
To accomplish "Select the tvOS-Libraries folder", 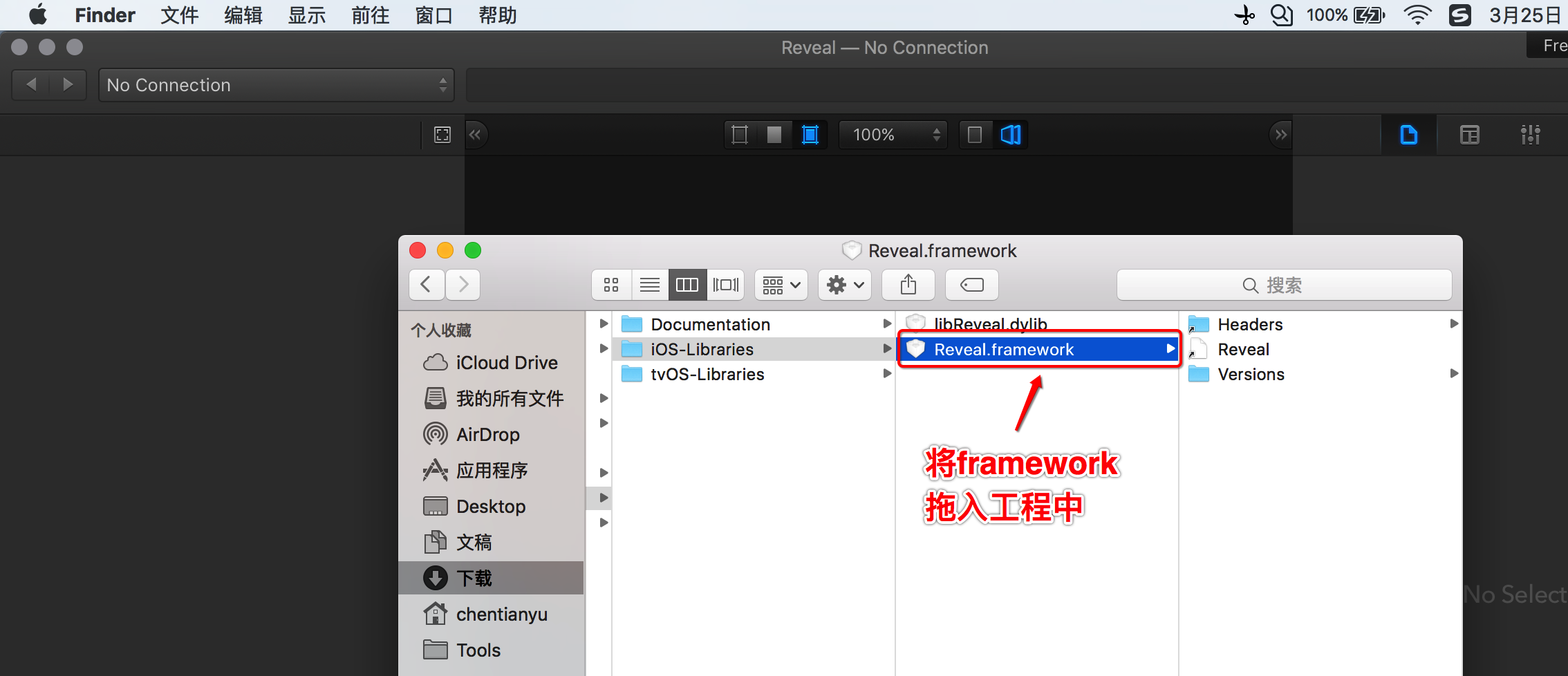I will (x=754, y=374).
